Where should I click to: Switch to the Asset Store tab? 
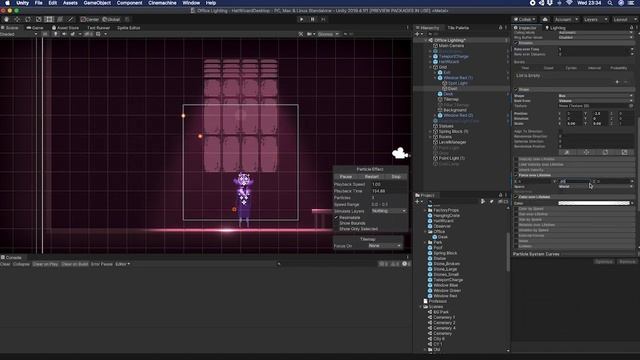click(65, 28)
